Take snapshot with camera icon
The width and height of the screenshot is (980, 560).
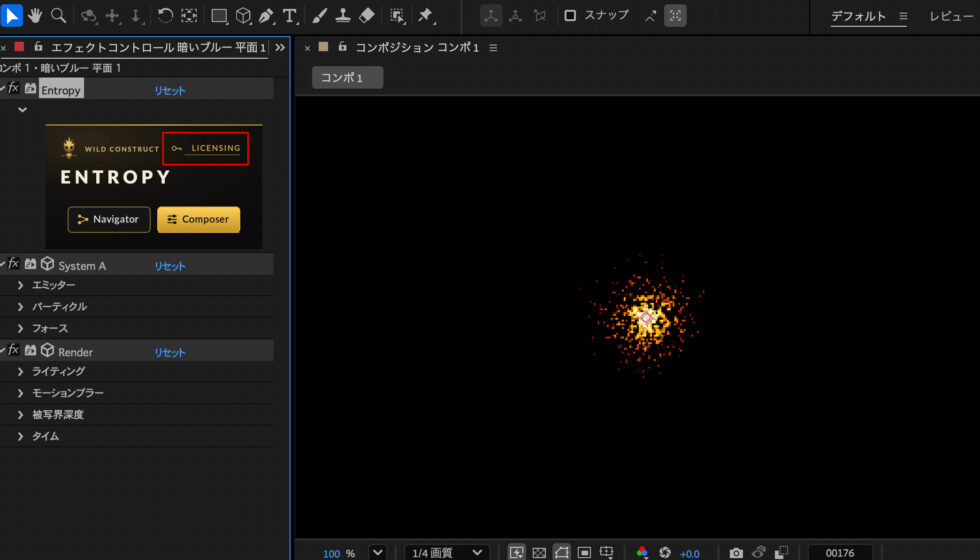click(736, 552)
